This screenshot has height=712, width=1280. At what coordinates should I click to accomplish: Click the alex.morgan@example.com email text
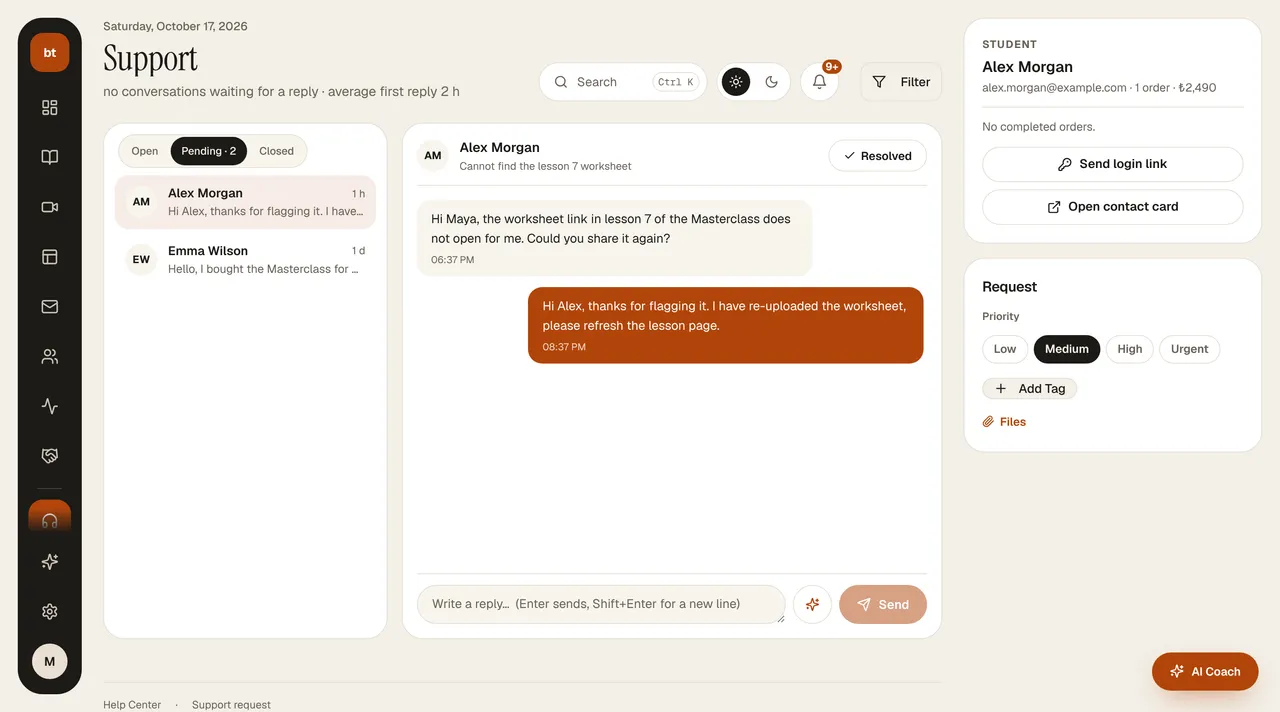(x=1054, y=88)
